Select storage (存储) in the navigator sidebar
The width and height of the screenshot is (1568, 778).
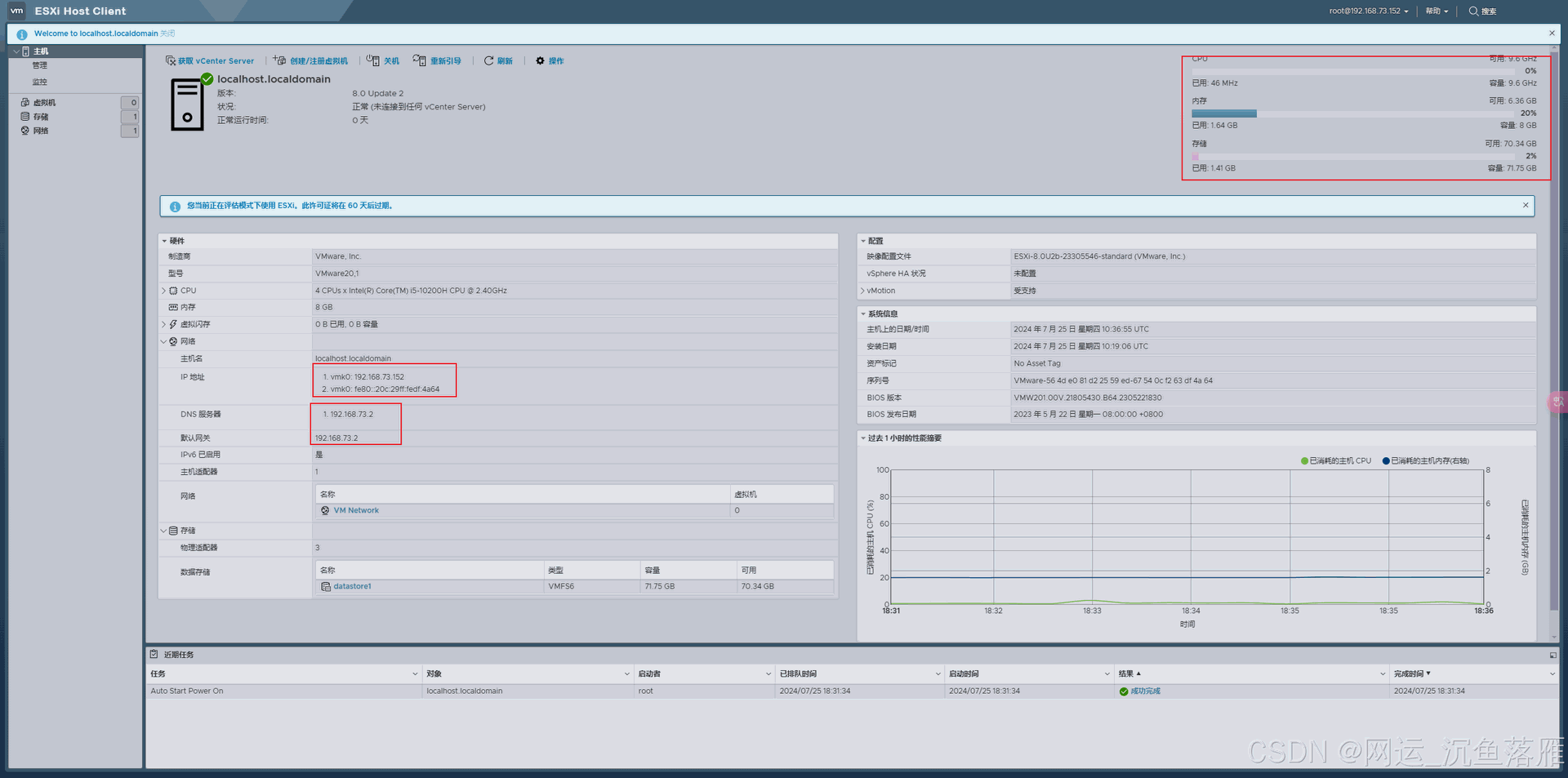40,117
